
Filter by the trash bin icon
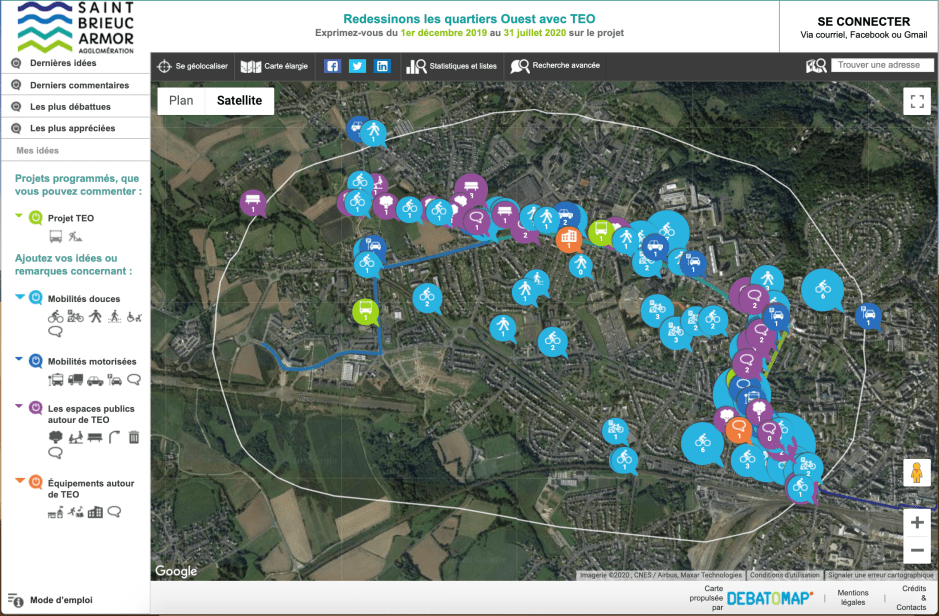(x=134, y=436)
